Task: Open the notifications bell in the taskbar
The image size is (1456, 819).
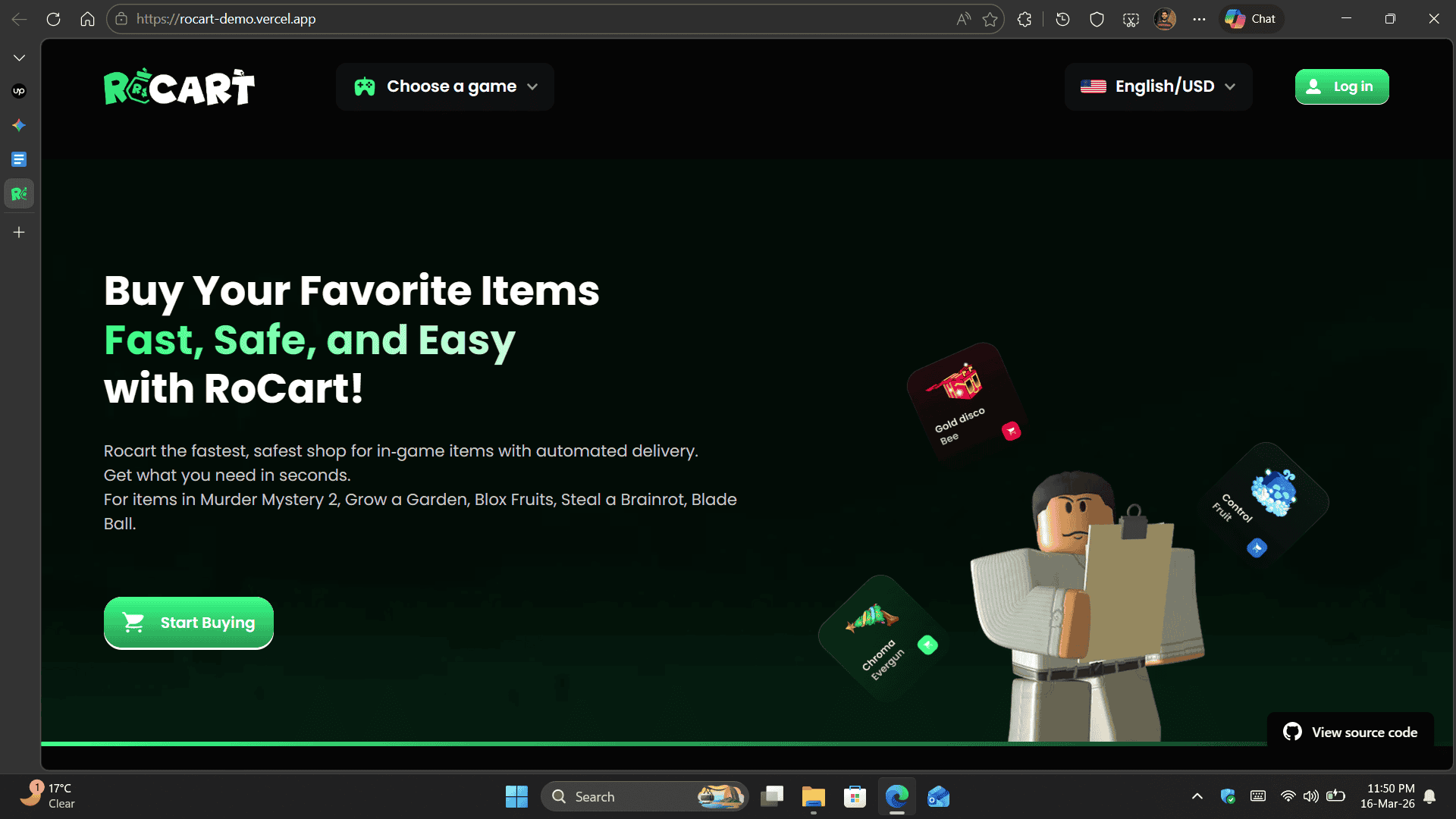Action: click(x=1429, y=796)
